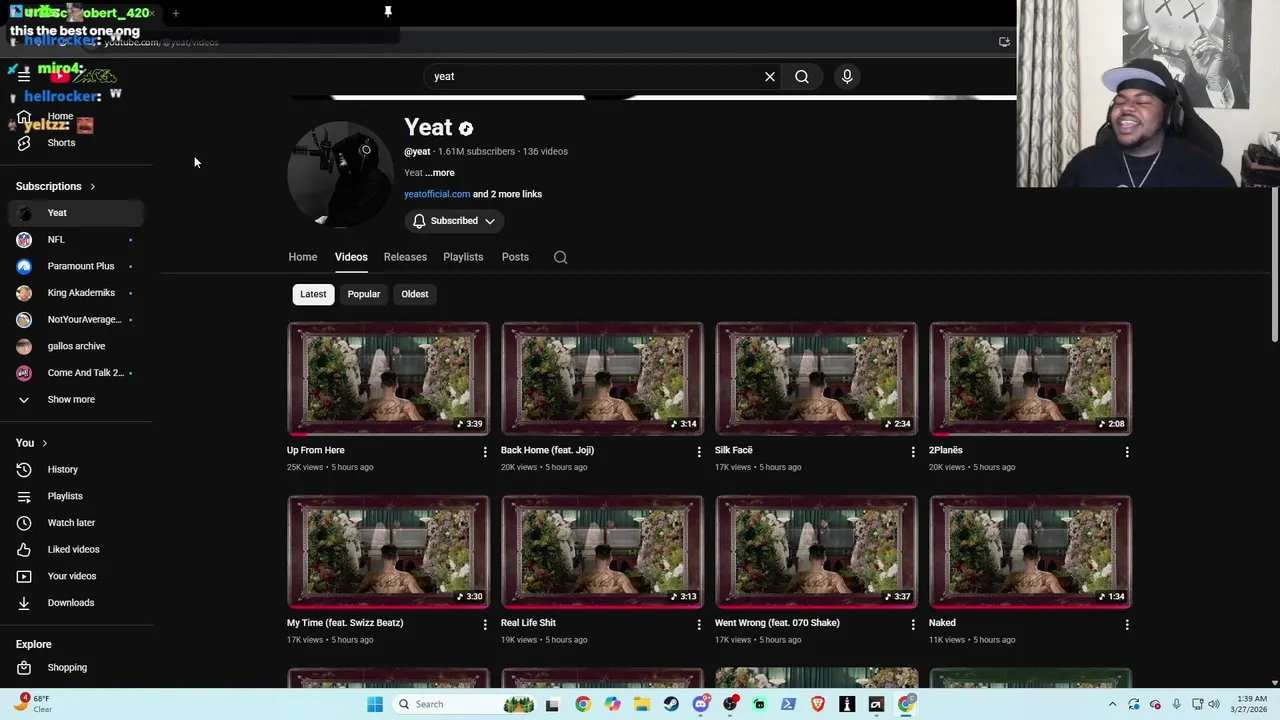Click the Windows Start button

click(x=375, y=704)
